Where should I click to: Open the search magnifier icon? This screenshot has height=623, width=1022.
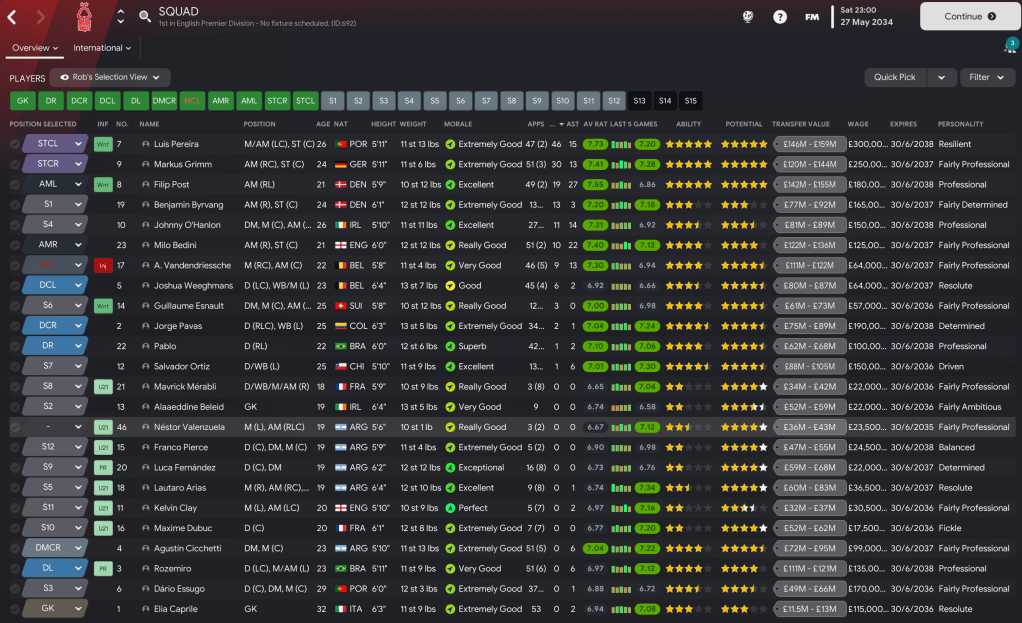(145, 17)
